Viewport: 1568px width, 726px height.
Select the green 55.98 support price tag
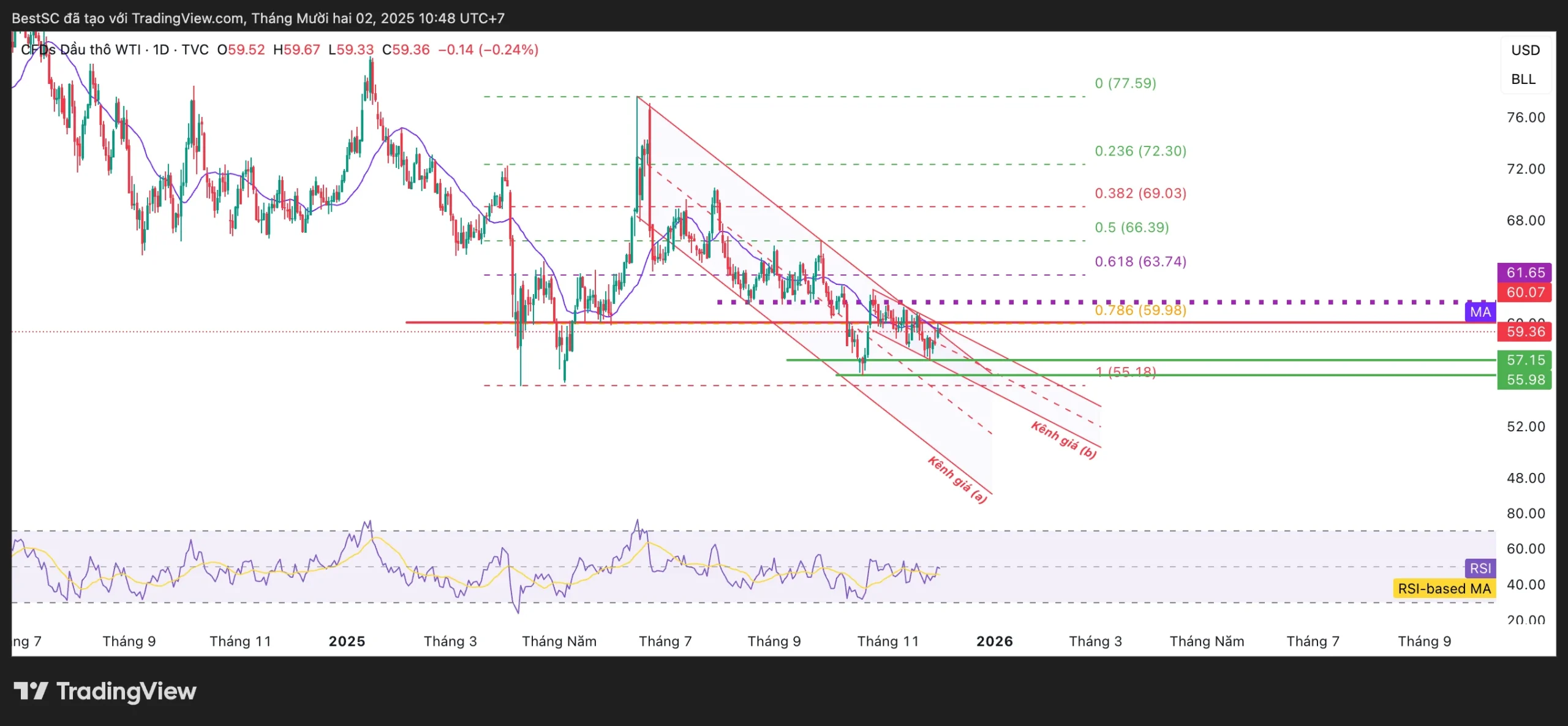(1525, 380)
